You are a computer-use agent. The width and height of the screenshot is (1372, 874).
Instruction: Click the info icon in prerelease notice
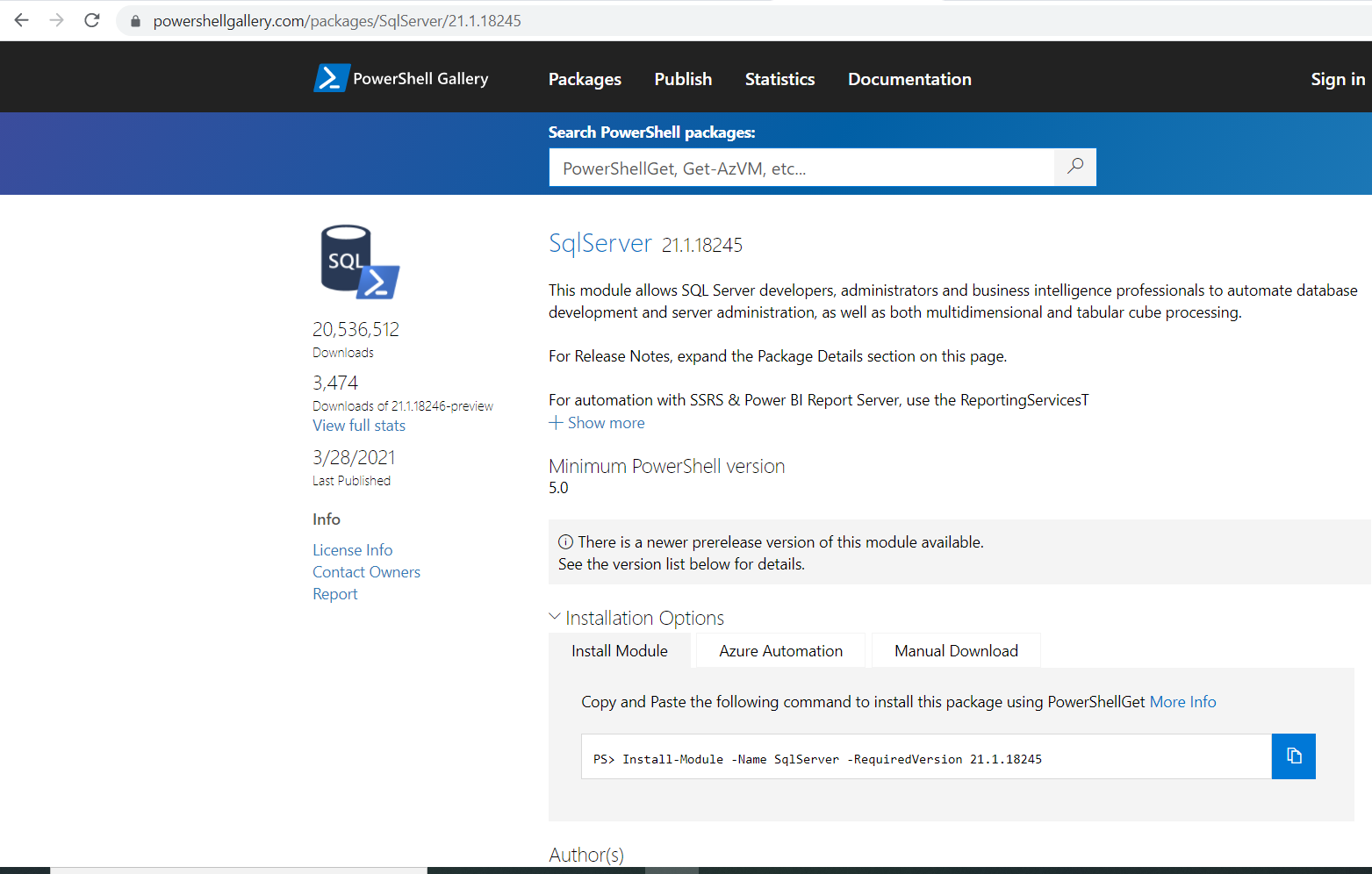566,542
